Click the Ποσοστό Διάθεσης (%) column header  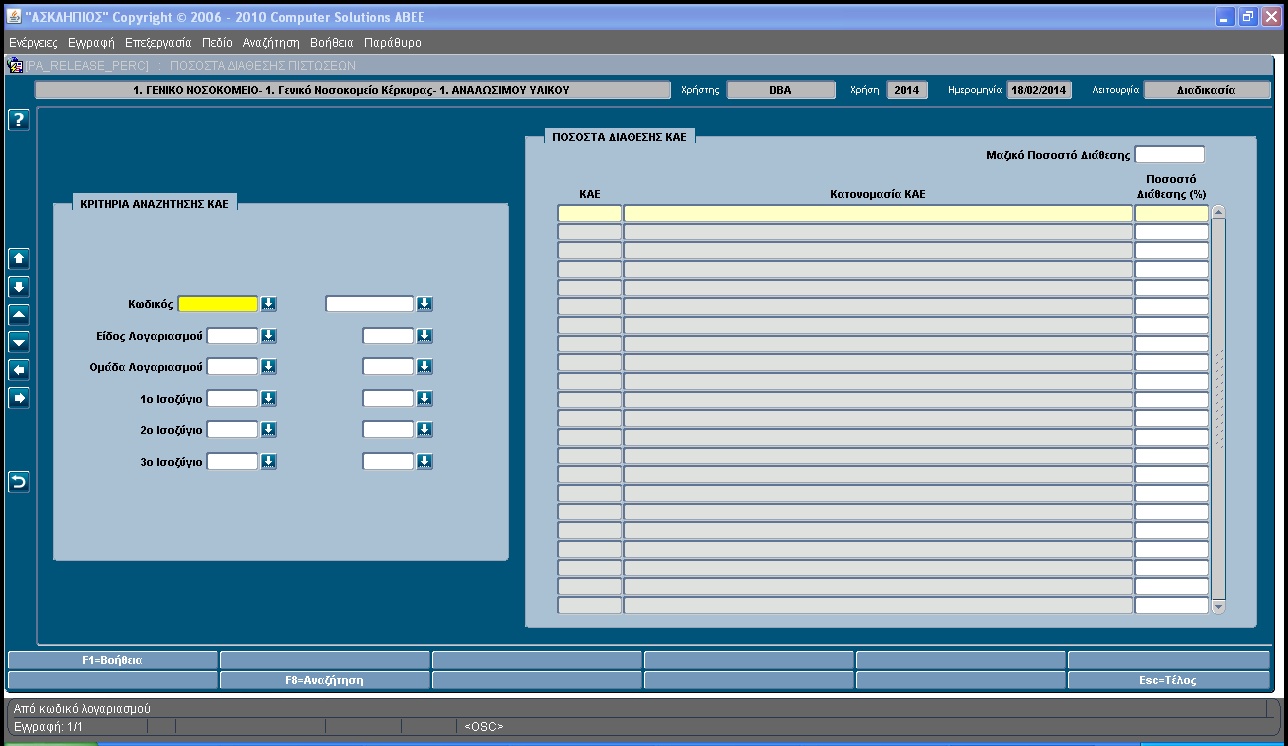tap(1172, 187)
